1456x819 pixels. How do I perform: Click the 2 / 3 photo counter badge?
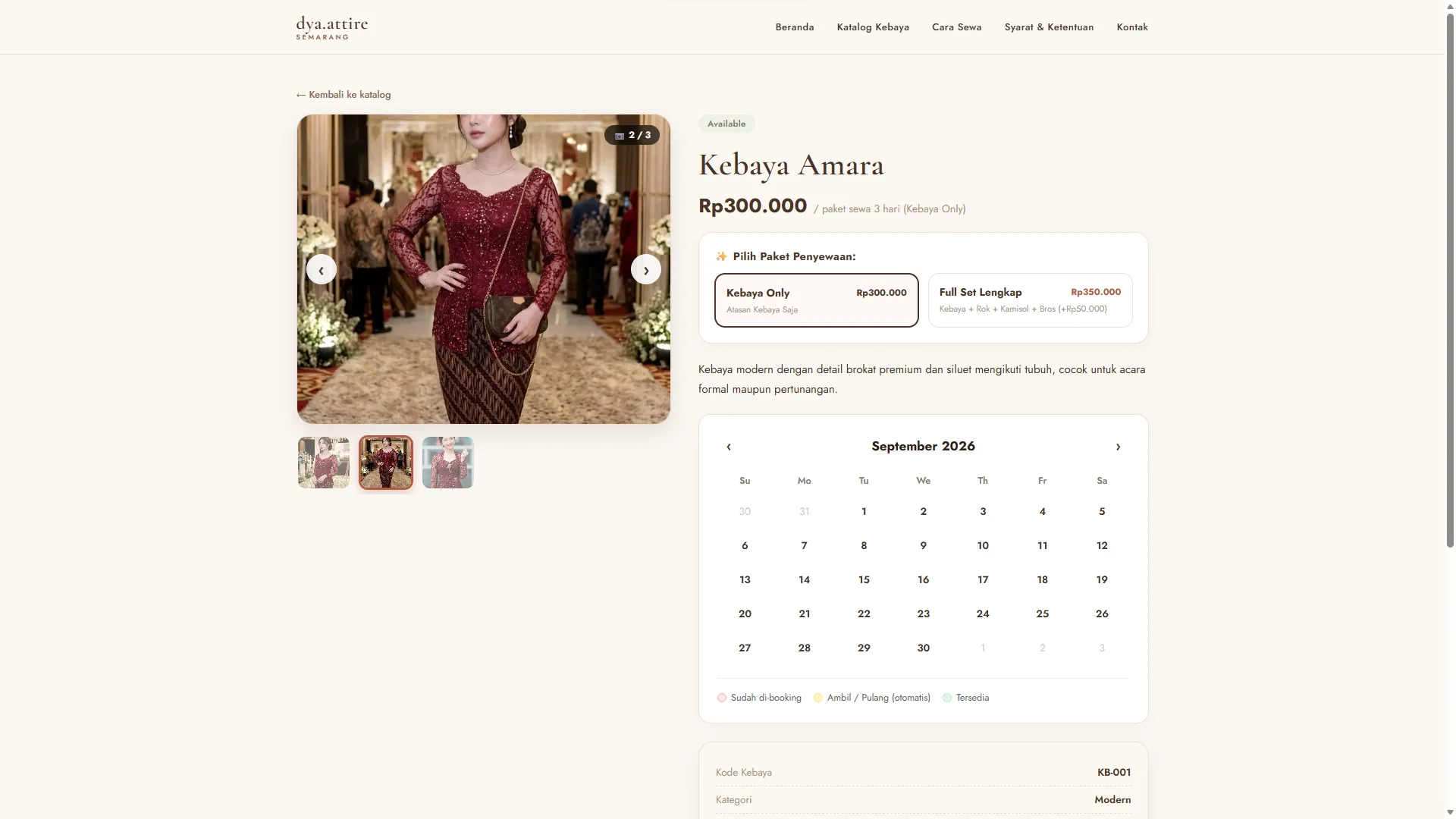pyautogui.click(x=632, y=135)
